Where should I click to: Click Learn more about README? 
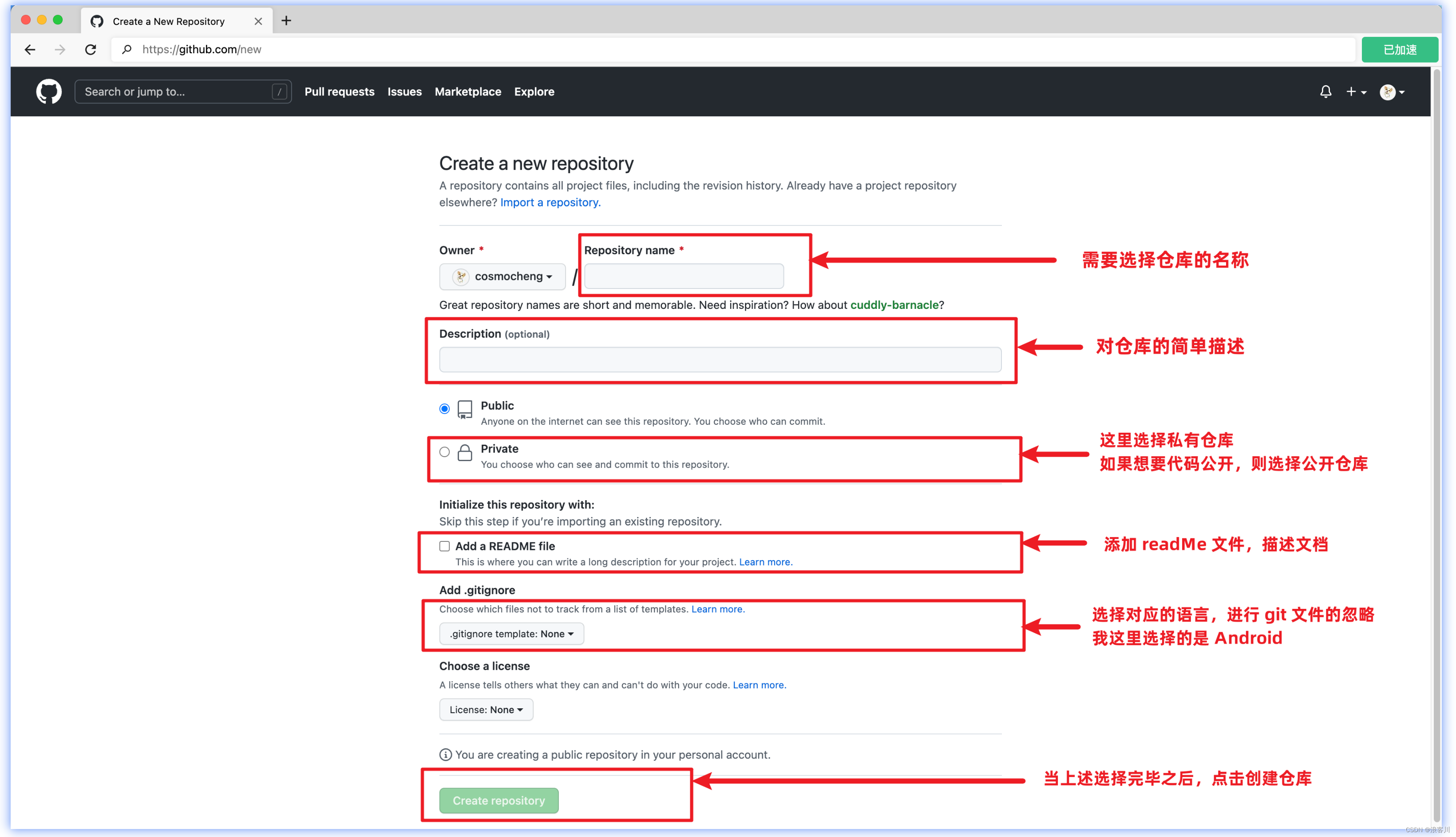click(765, 562)
